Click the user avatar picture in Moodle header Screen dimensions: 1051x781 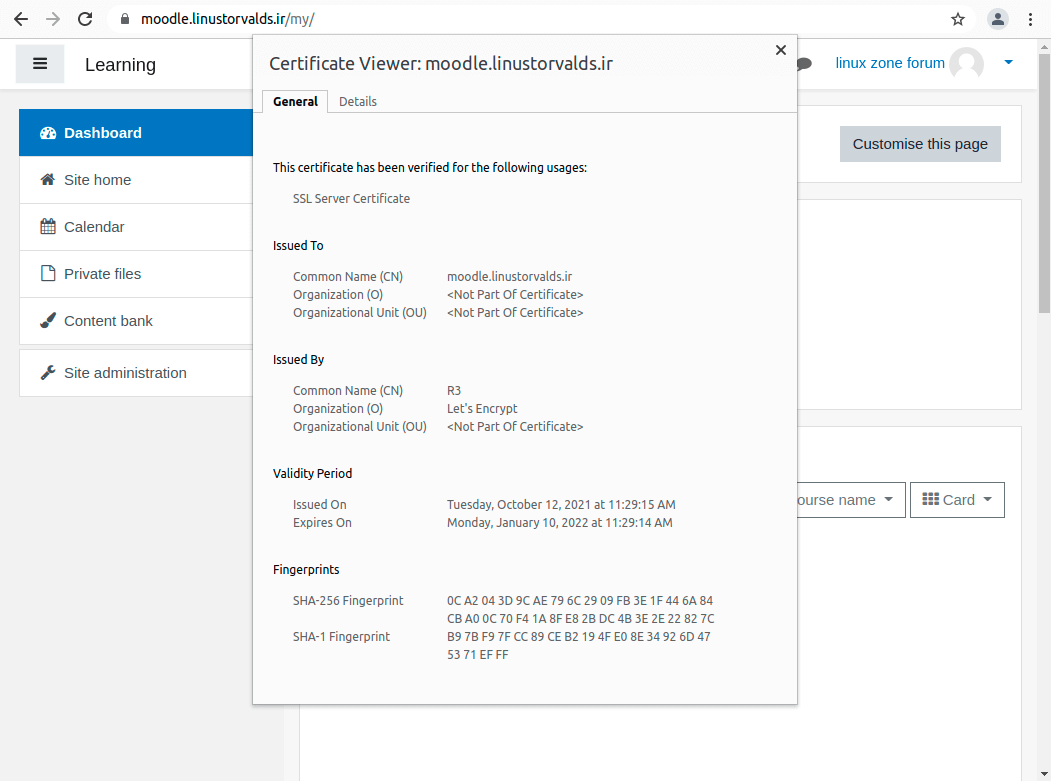coord(967,64)
